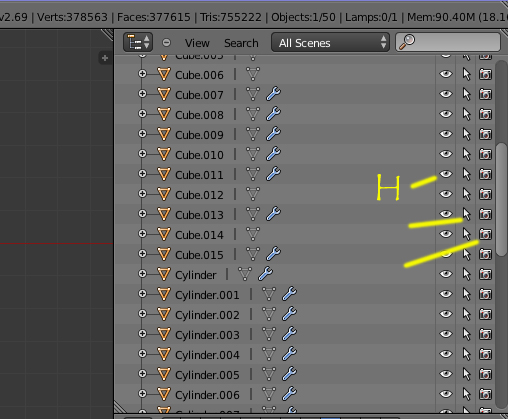Screen dimensions: 508x419
Task: Expand the Cube.006 tree entry
Action: tap(142, 74)
